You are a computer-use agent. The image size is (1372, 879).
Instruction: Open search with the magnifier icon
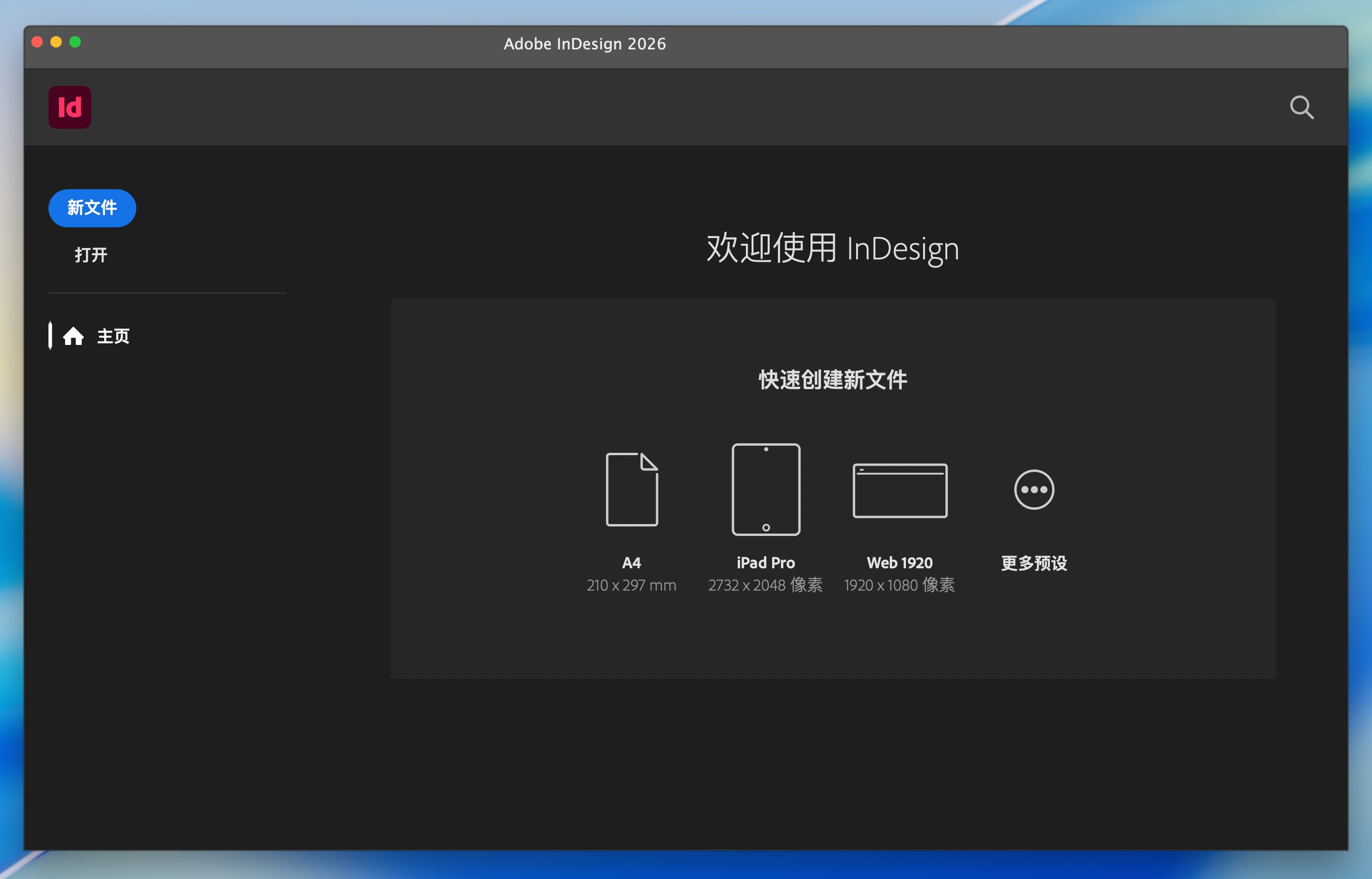click(1301, 107)
